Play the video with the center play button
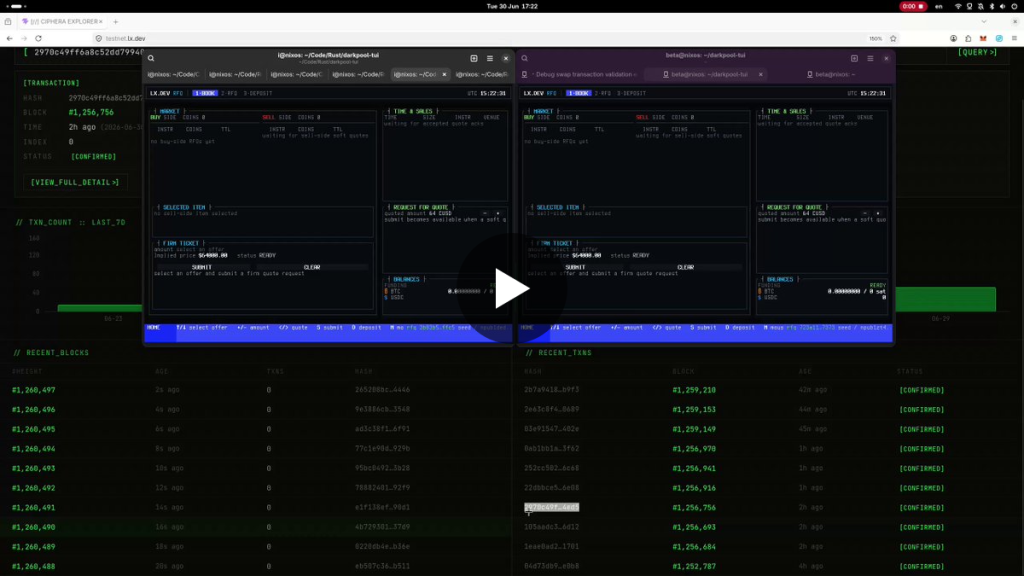 point(512,288)
